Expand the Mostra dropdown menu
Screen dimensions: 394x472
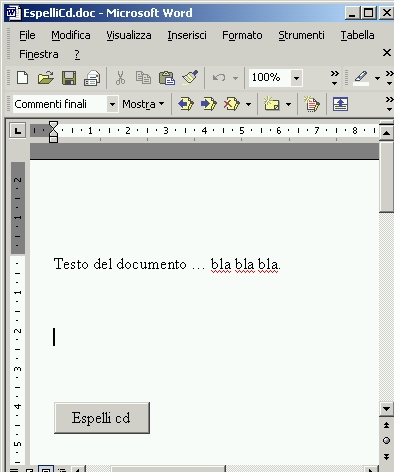[143, 104]
